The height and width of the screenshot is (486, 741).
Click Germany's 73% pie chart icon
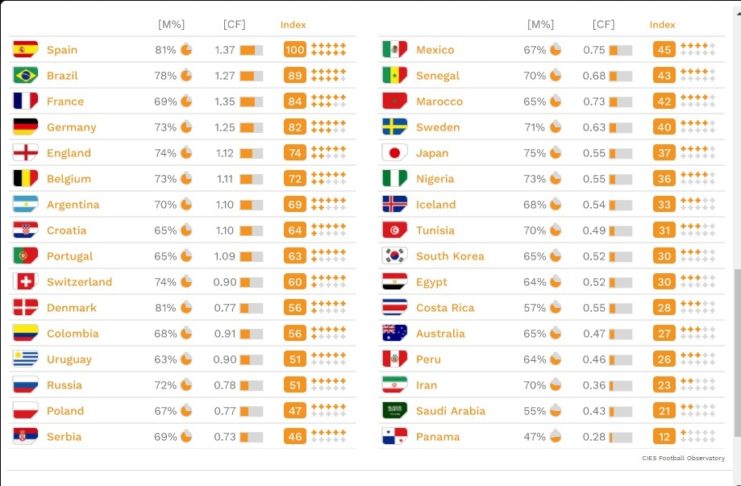point(186,127)
